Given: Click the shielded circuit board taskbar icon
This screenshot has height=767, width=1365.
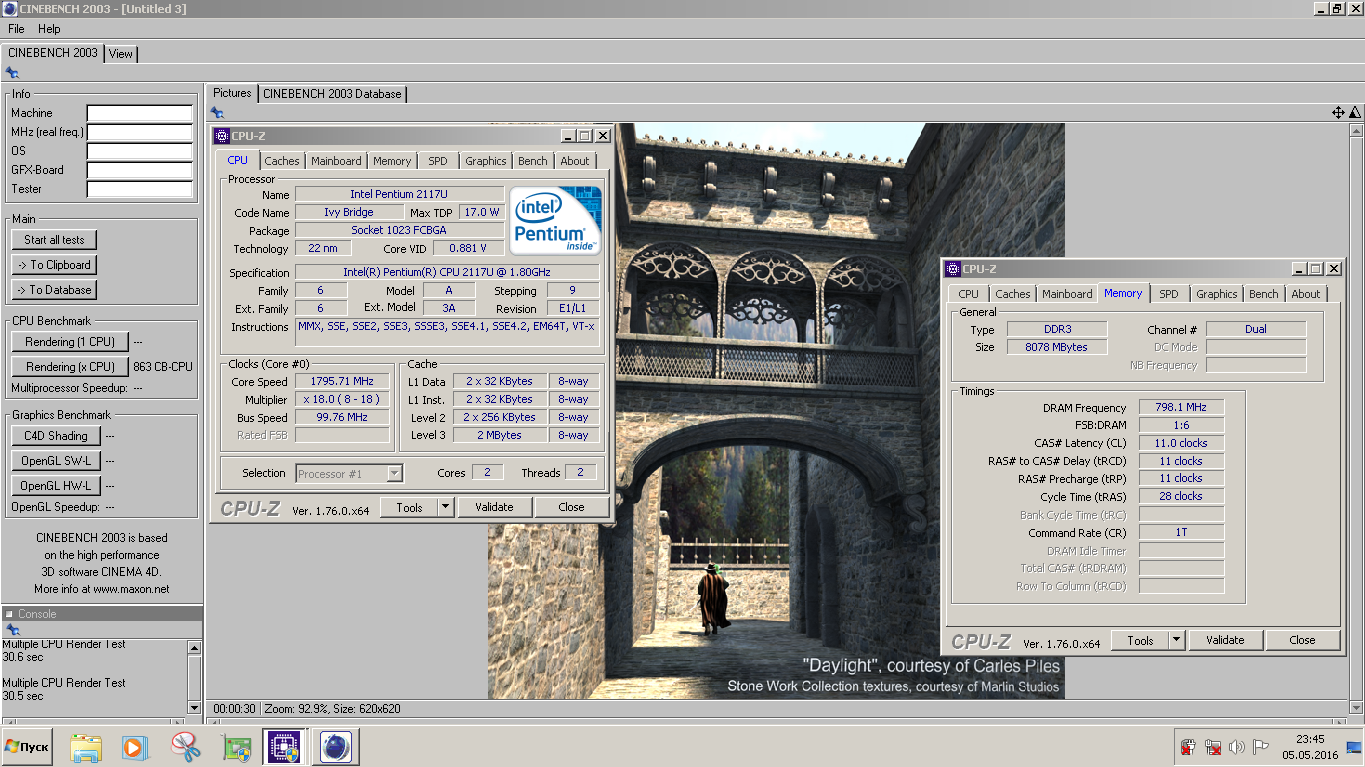Looking at the screenshot, I should (237, 747).
